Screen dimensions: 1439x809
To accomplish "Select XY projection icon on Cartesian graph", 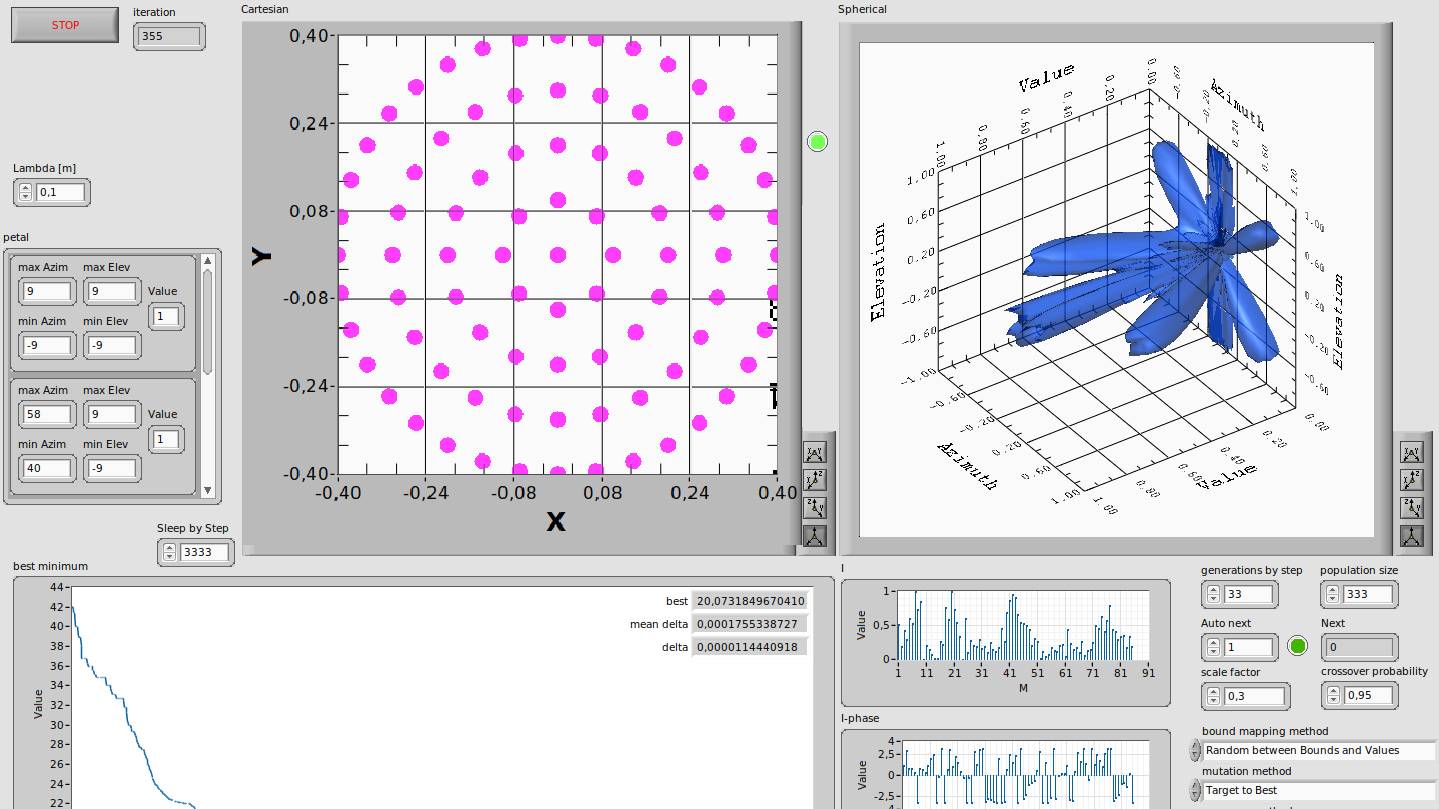I will (815, 452).
